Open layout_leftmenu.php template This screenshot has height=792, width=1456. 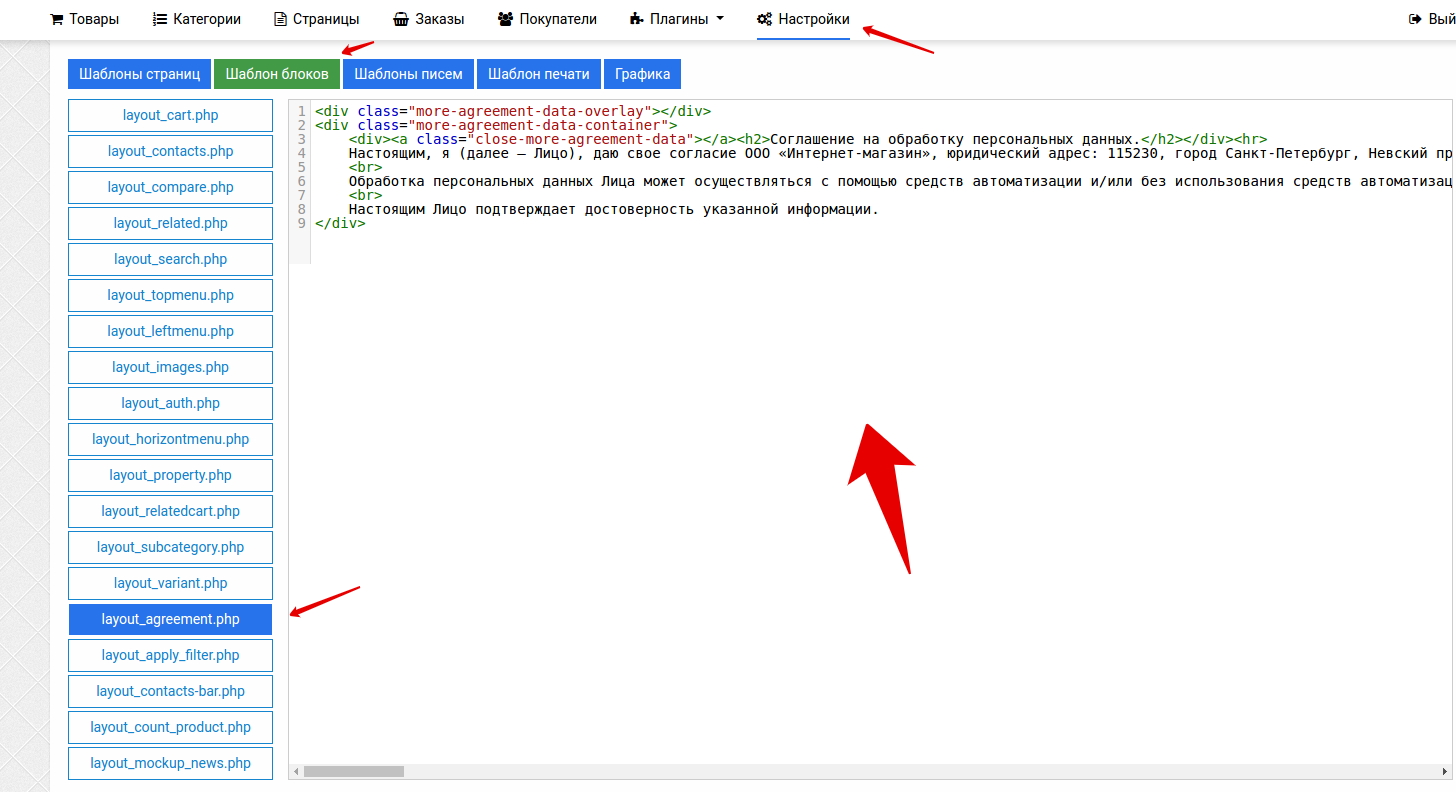point(170,331)
